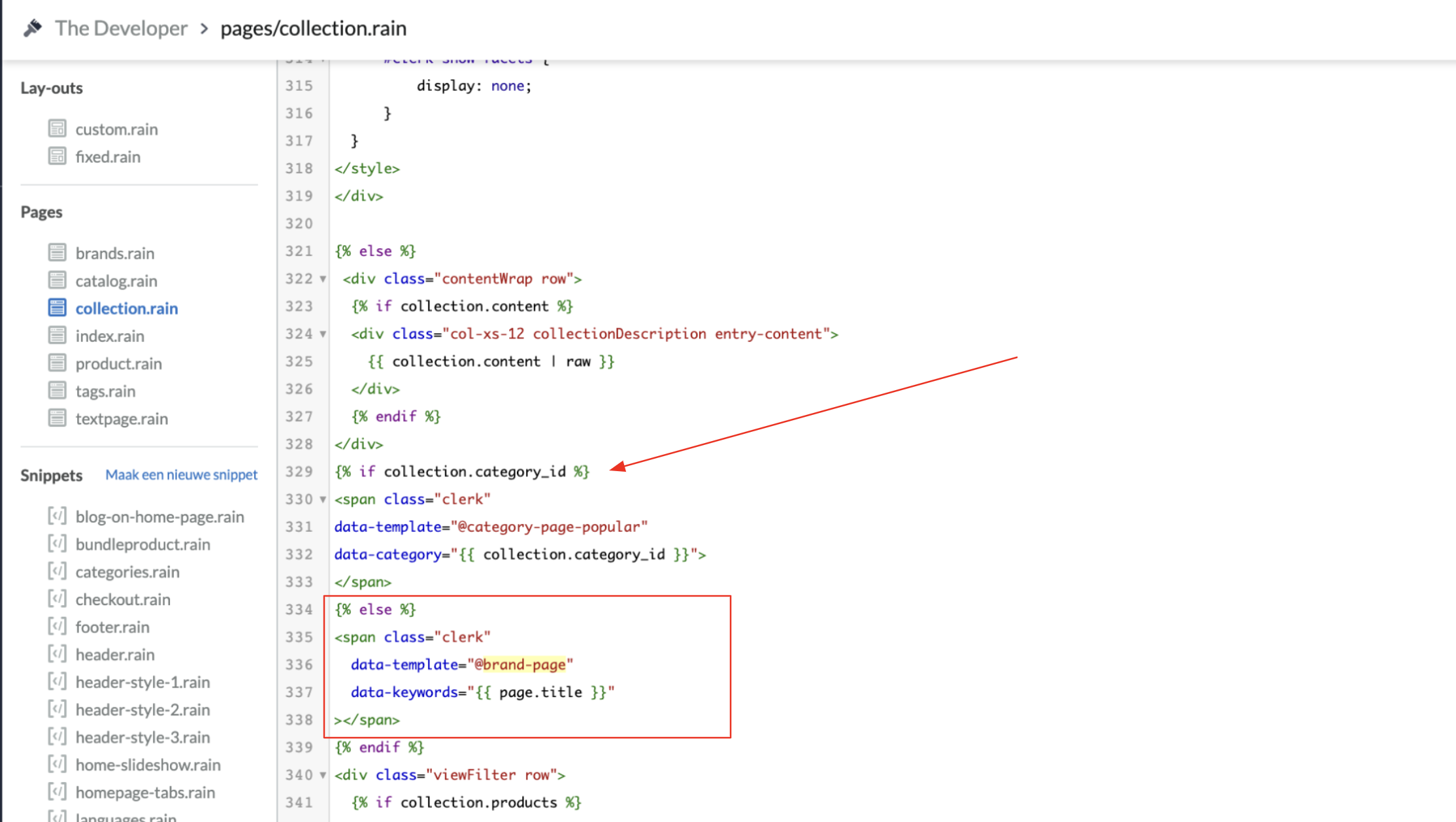1456x822 pixels.
Task: Click the custom.rain layout file icon
Action: coord(58,129)
